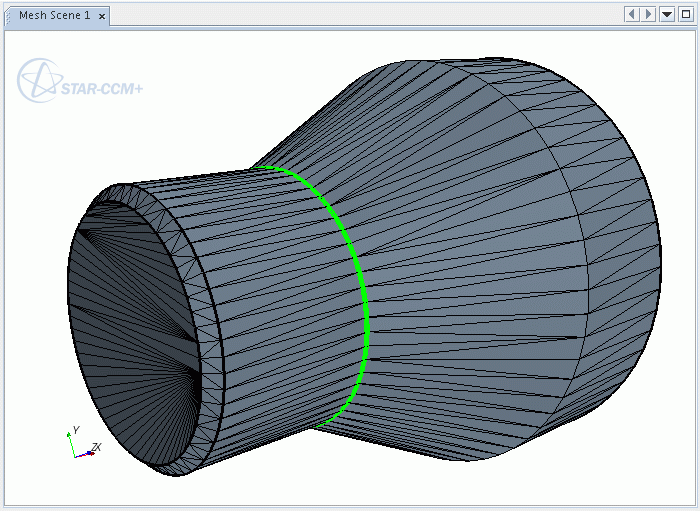Select the Mesh Scene 1 tab
The image size is (700, 511).
(x=53, y=15)
